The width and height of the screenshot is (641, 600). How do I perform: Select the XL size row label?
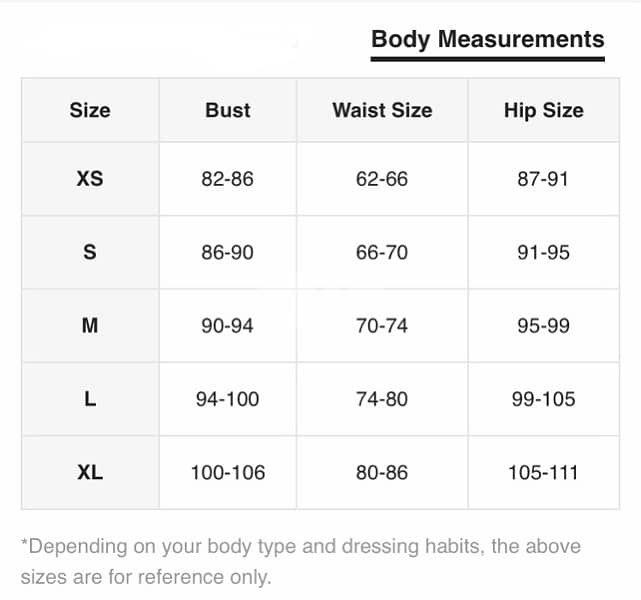click(x=90, y=472)
